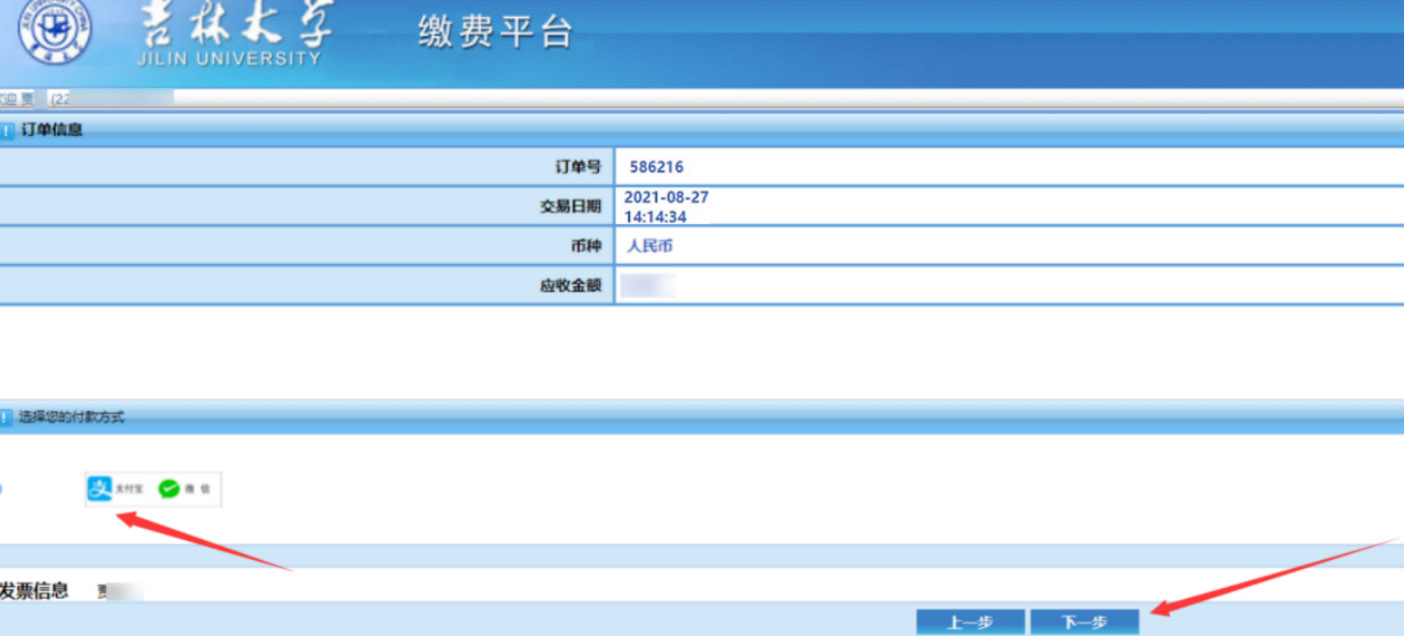Click the blurred 应收金额 amount value

click(x=648, y=286)
